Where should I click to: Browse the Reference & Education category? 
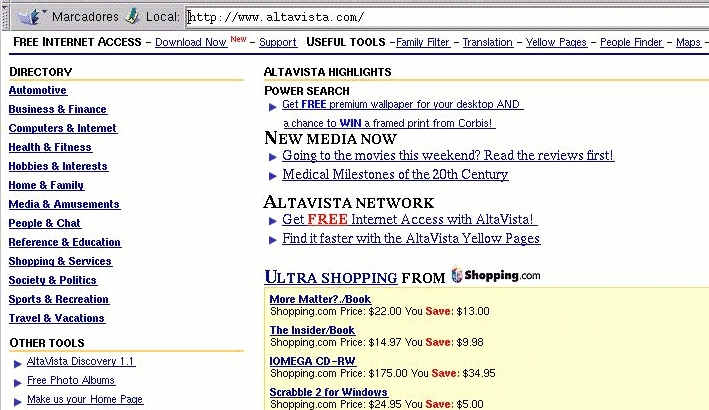pyautogui.click(x=65, y=242)
